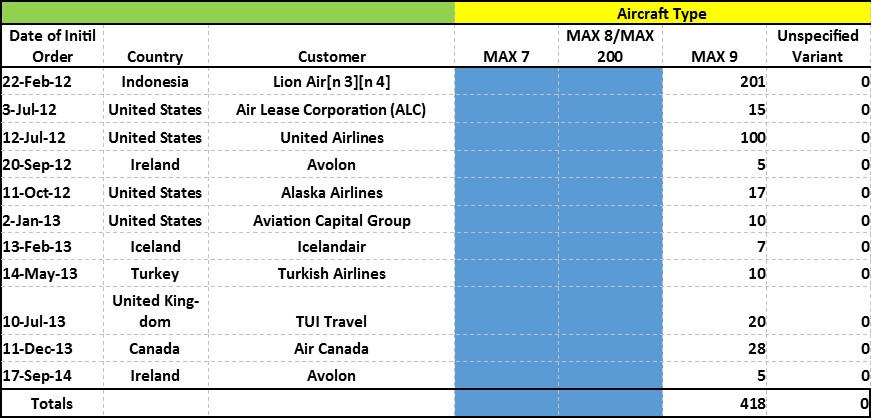Click the MAX 7 column header
This screenshot has width=871, height=418.
(507, 46)
